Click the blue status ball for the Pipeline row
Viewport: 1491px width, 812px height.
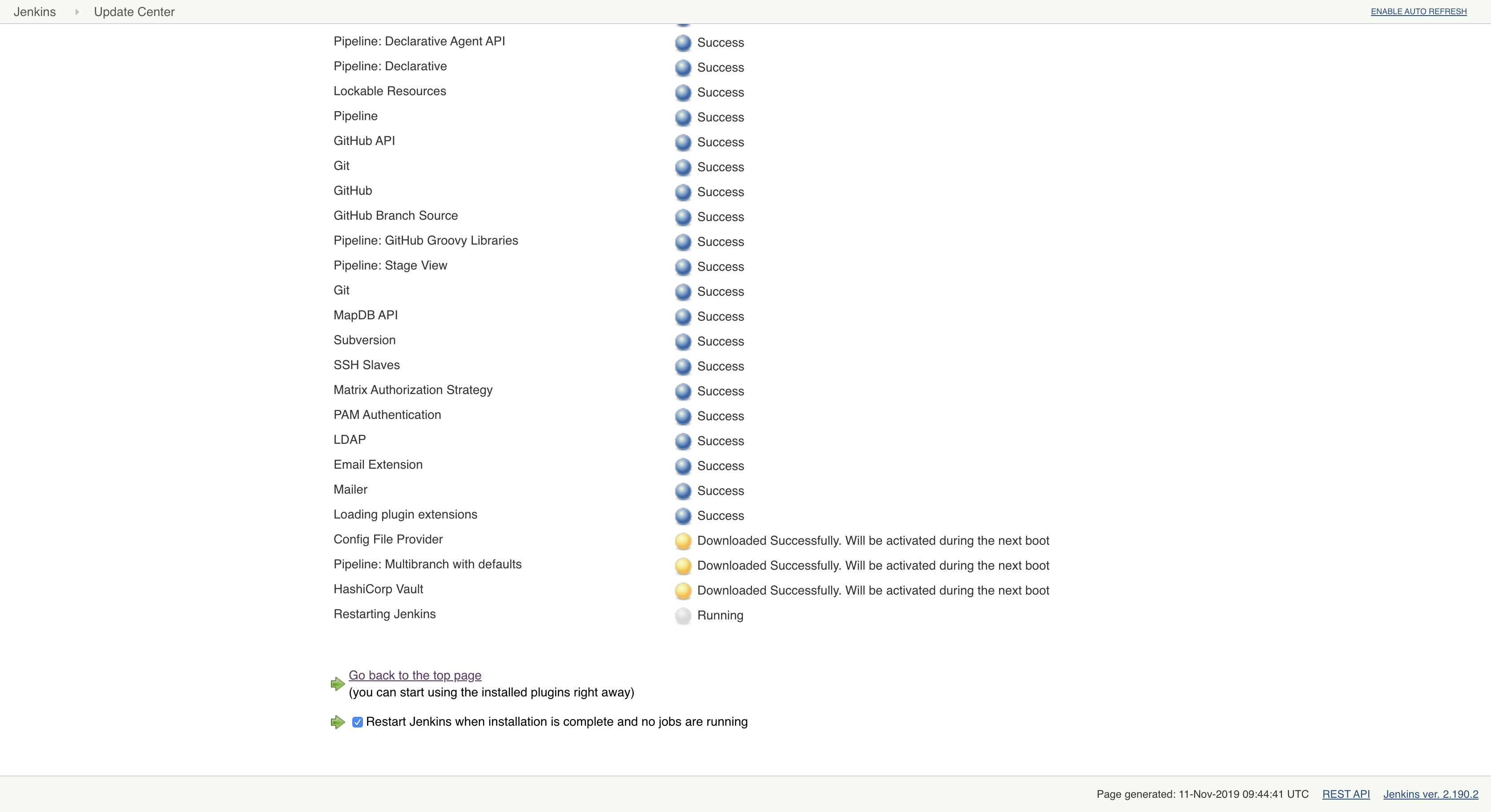[x=683, y=117]
